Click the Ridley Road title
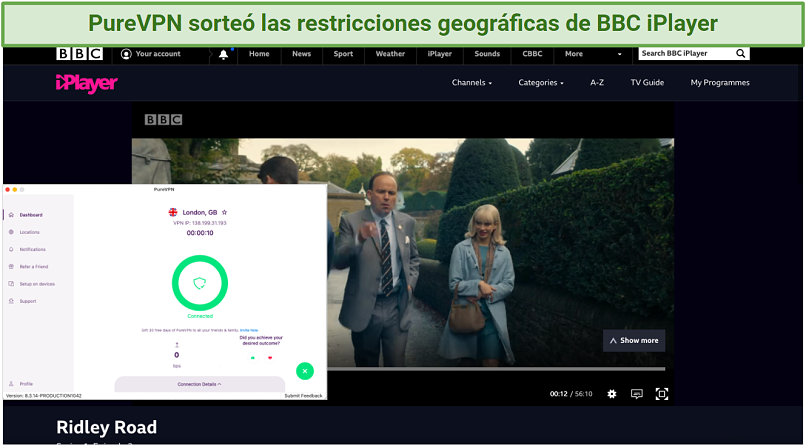 click(106, 427)
